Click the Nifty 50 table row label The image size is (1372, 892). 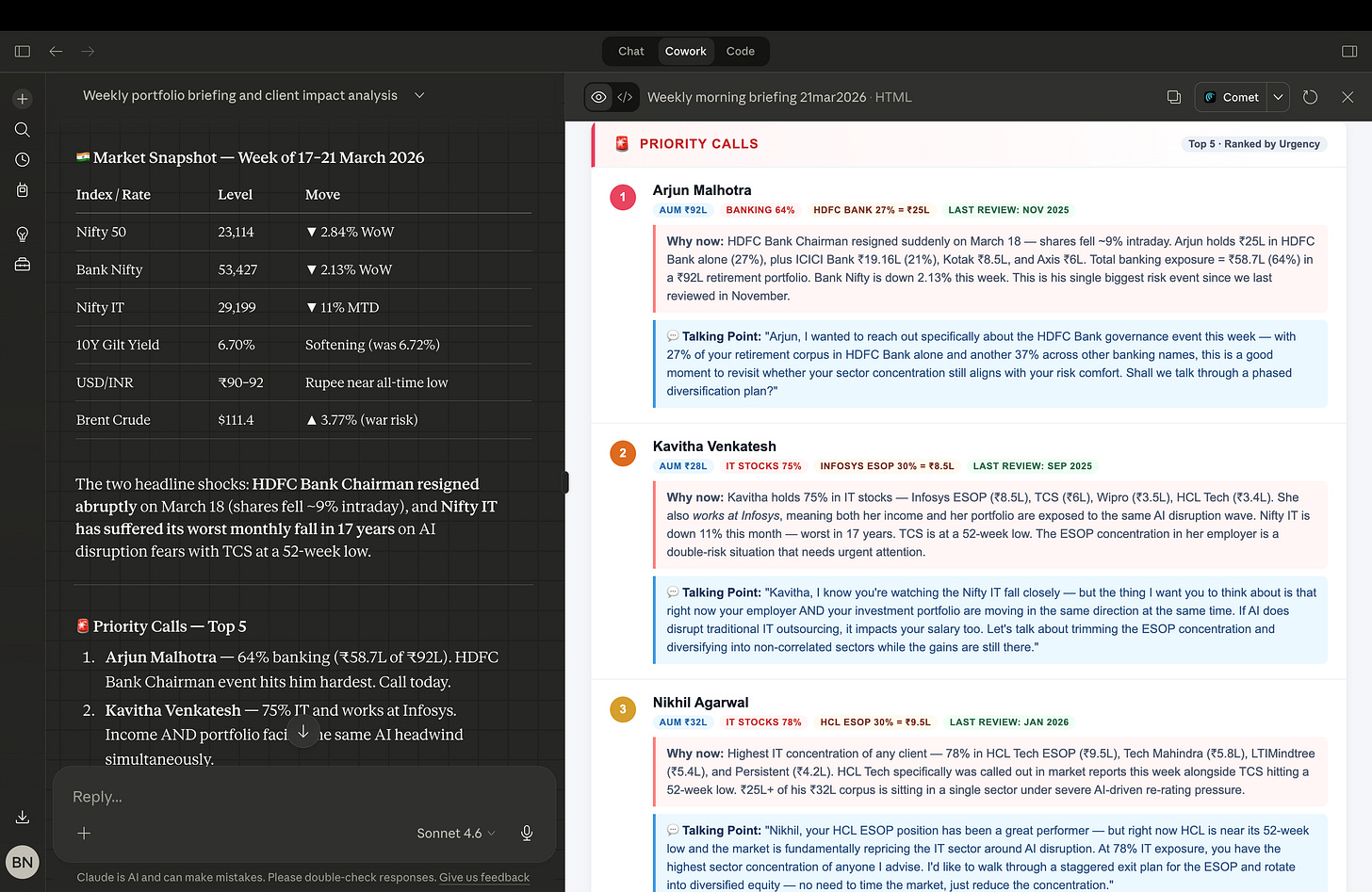coord(101,232)
